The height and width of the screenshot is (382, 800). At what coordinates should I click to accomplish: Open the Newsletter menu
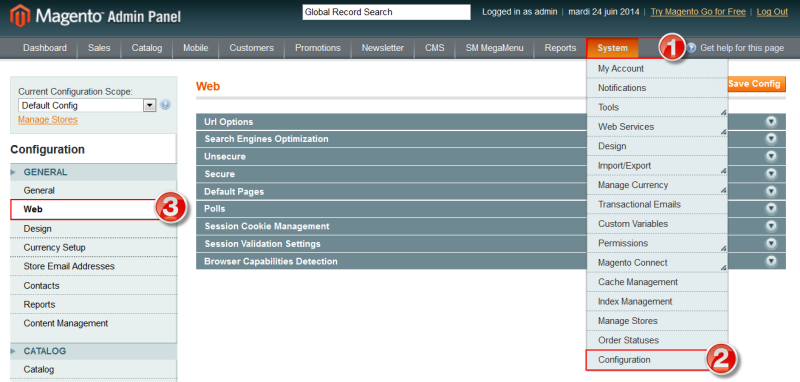coord(383,48)
